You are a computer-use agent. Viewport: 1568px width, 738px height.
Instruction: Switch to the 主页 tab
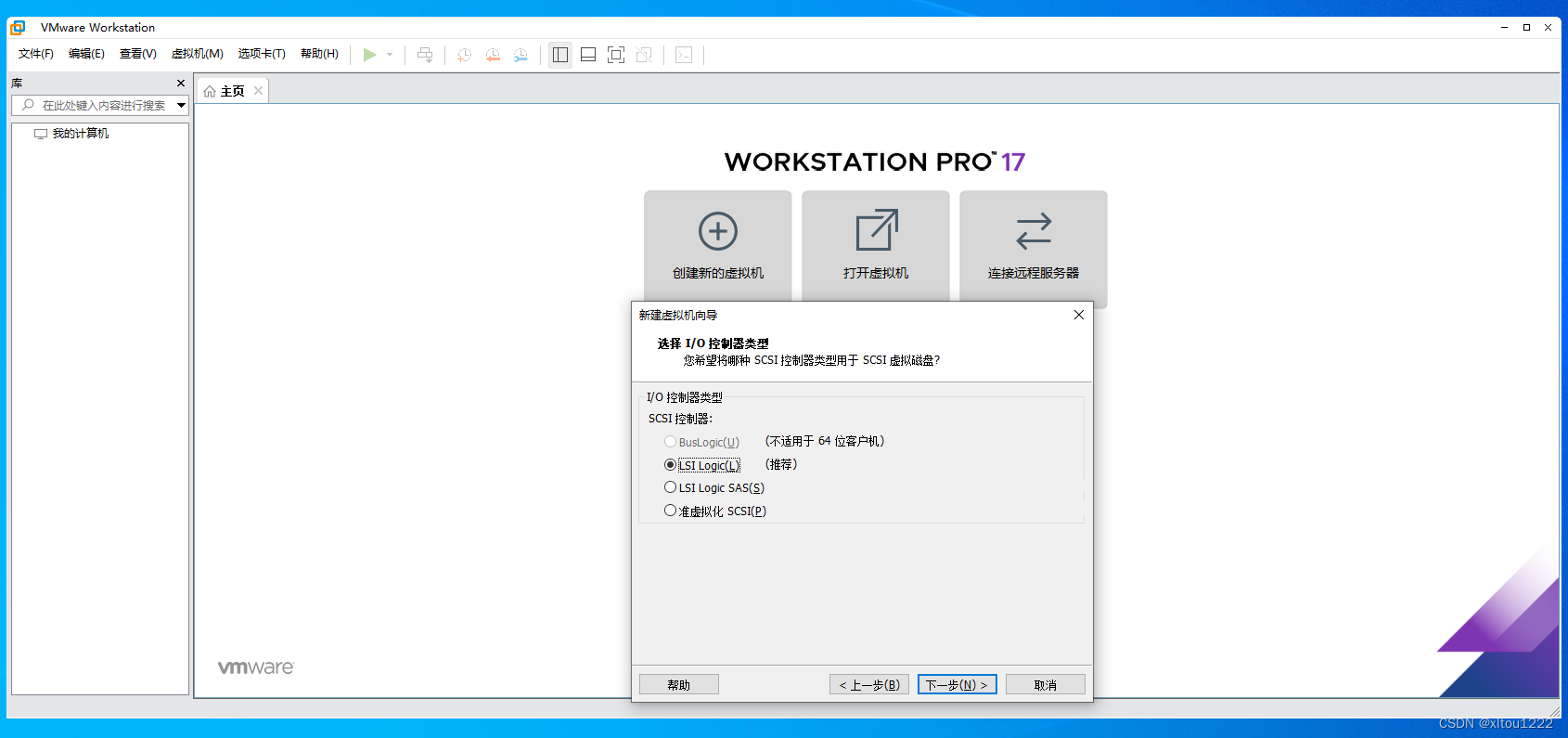[x=232, y=91]
